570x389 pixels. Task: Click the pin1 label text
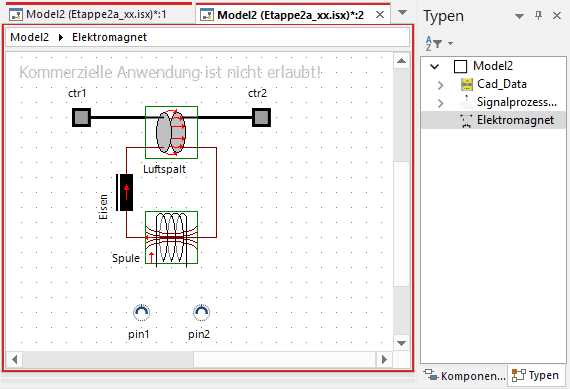click(x=139, y=334)
